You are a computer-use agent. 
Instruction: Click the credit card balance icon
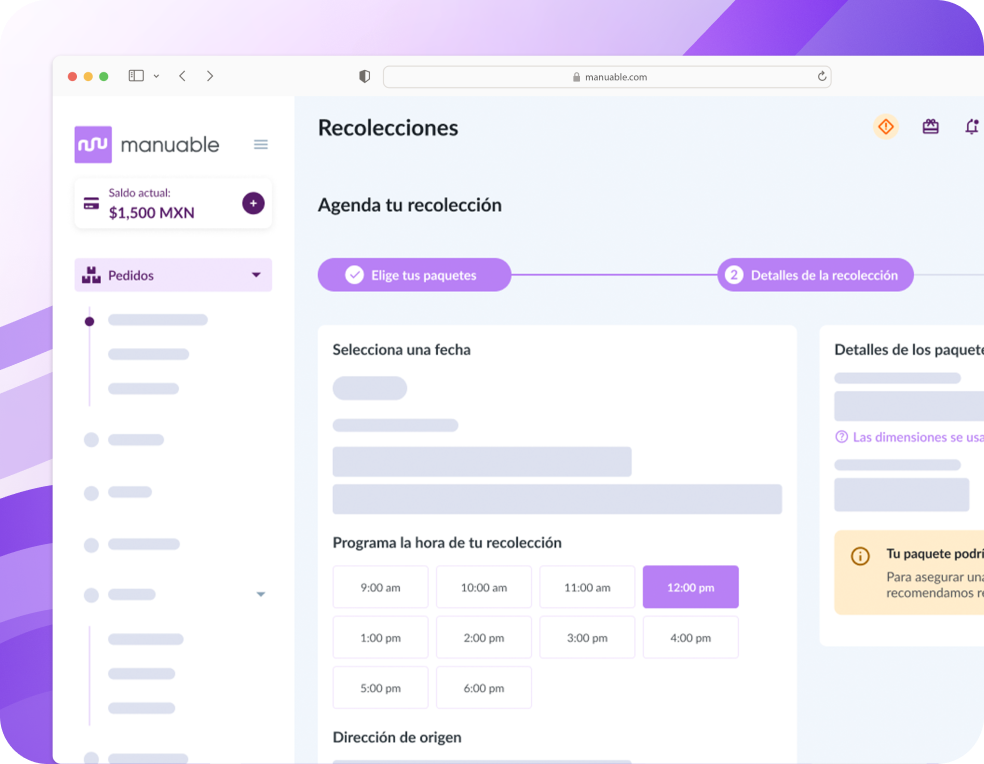(x=92, y=203)
